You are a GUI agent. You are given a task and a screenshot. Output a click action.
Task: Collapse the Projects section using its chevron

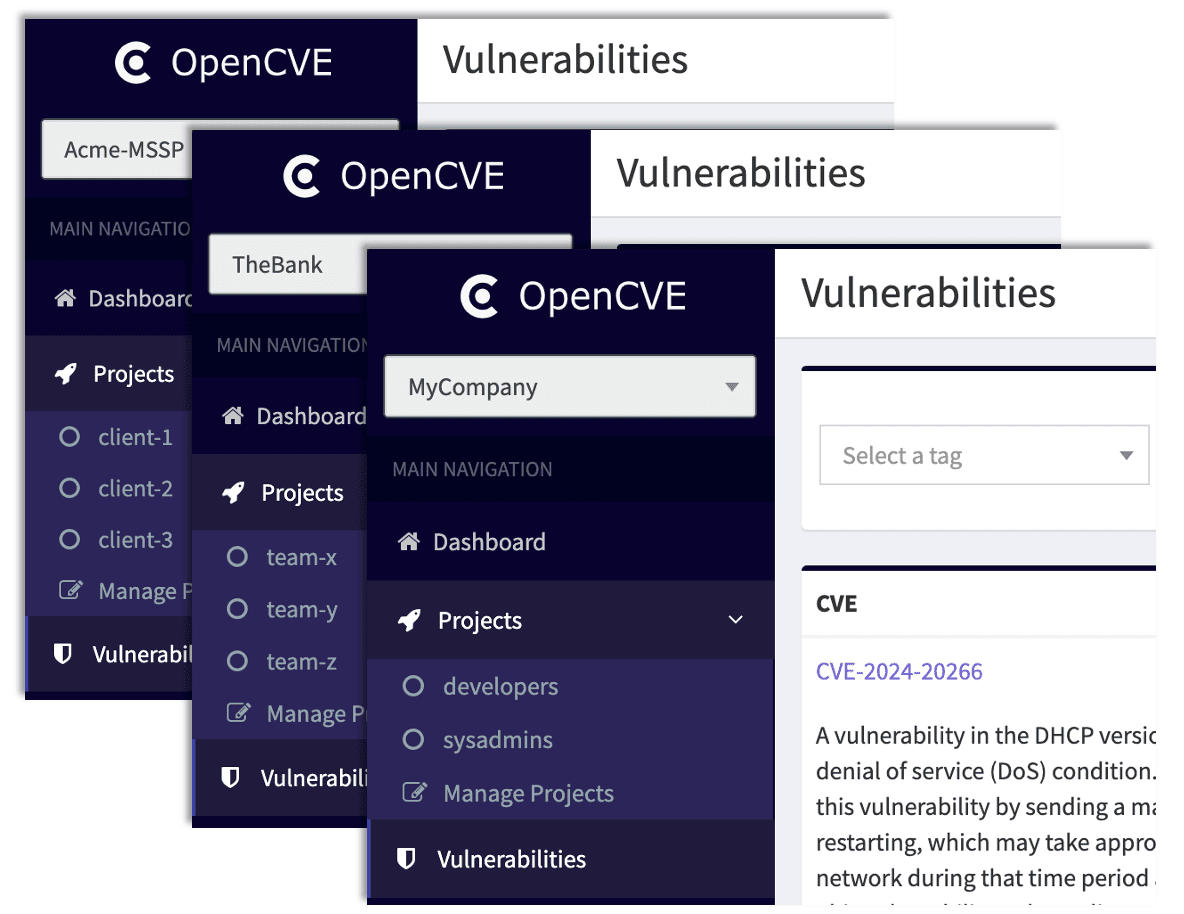(735, 620)
